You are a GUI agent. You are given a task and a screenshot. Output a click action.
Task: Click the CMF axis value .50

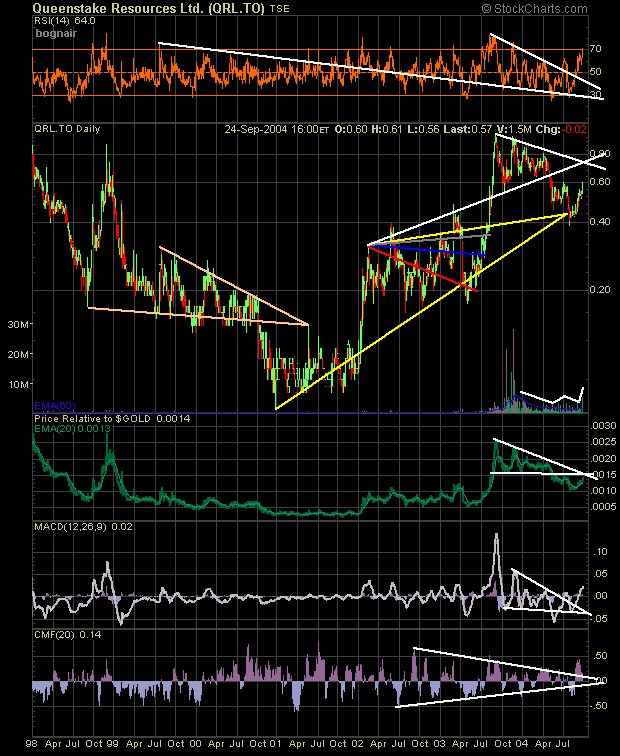pyautogui.click(x=601, y=656)
